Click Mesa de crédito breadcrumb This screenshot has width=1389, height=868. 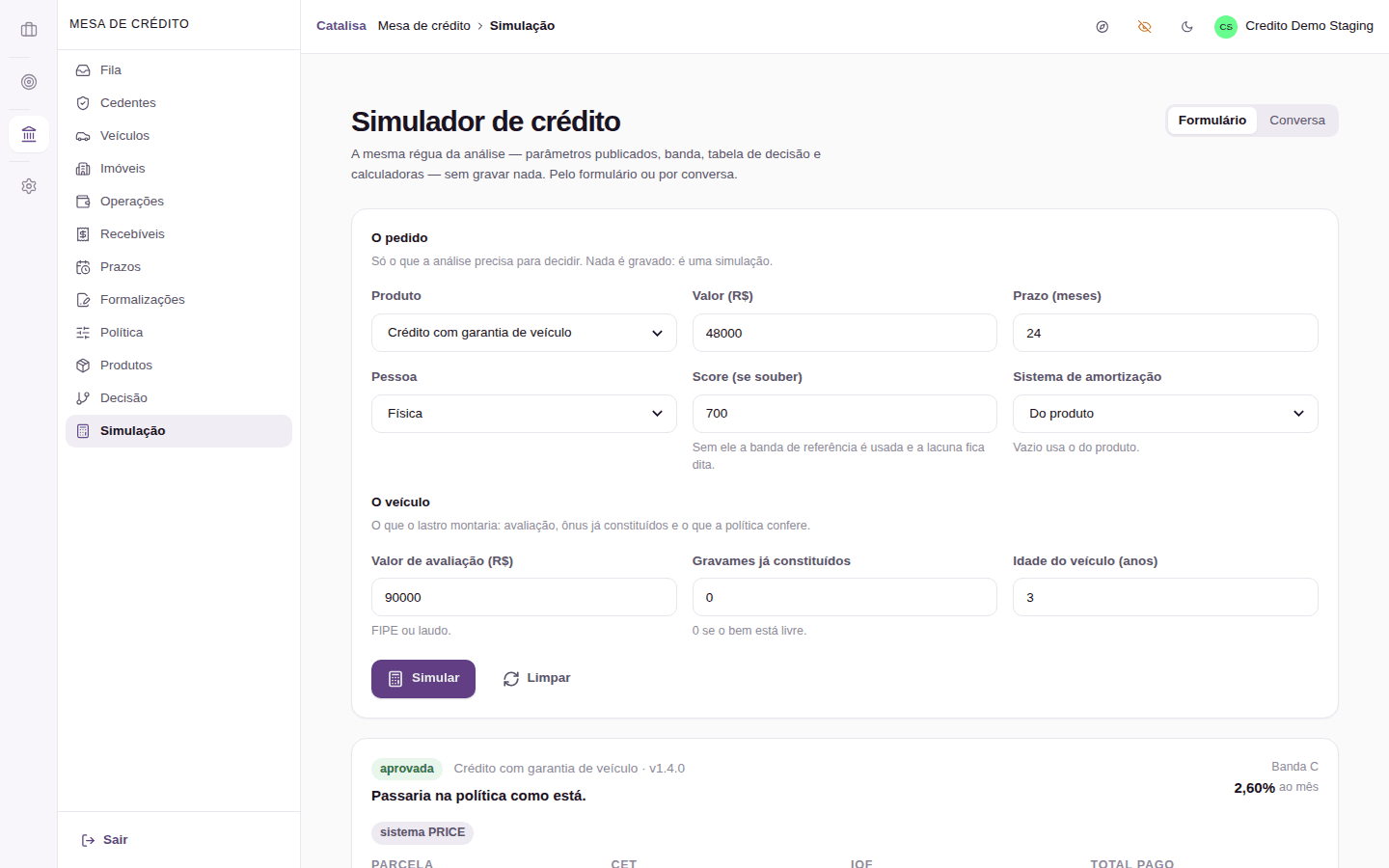[x=424, y=26]
